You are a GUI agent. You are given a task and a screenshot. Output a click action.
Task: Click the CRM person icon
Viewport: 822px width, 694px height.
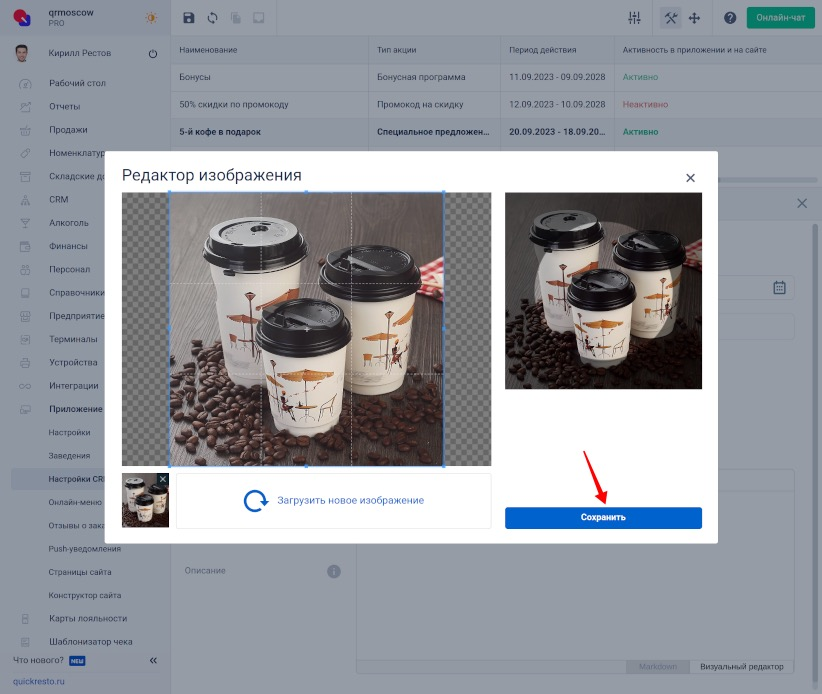coord(25,200)
